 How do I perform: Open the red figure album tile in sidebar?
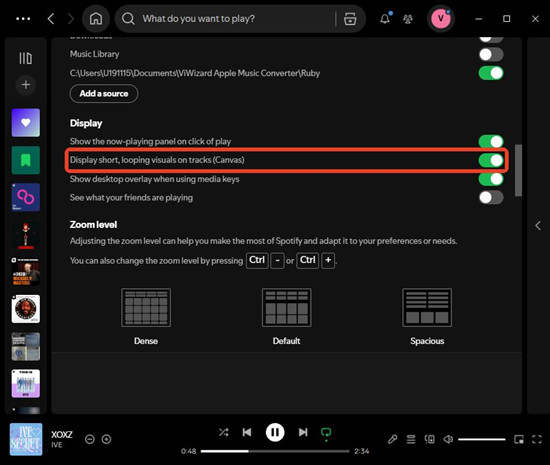[x=26, y=235]
